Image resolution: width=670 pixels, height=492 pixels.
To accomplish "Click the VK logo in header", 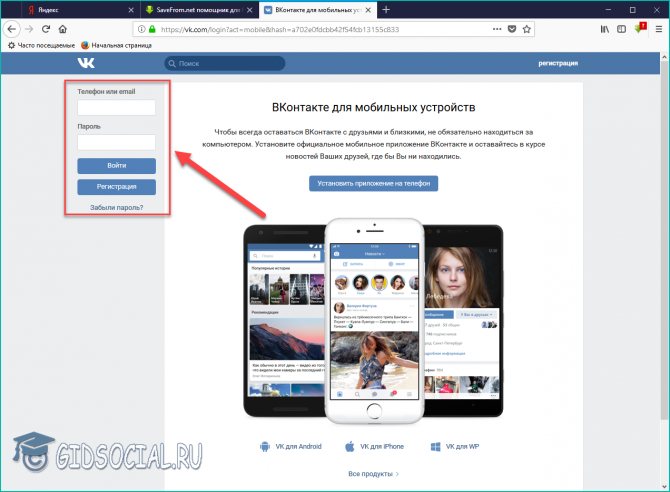I will pos(86,63).
